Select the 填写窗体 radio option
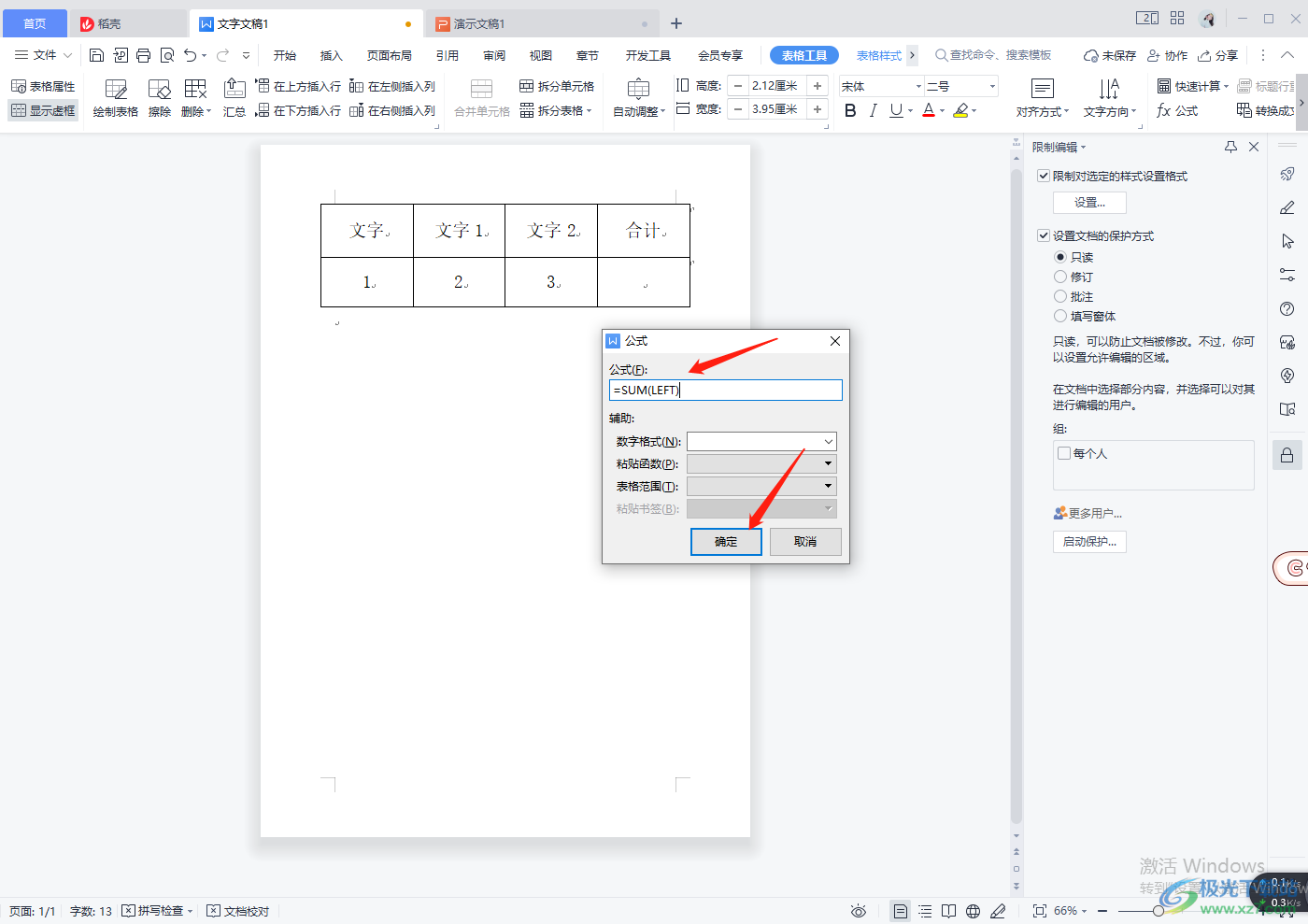 (x=1060, y=316)
